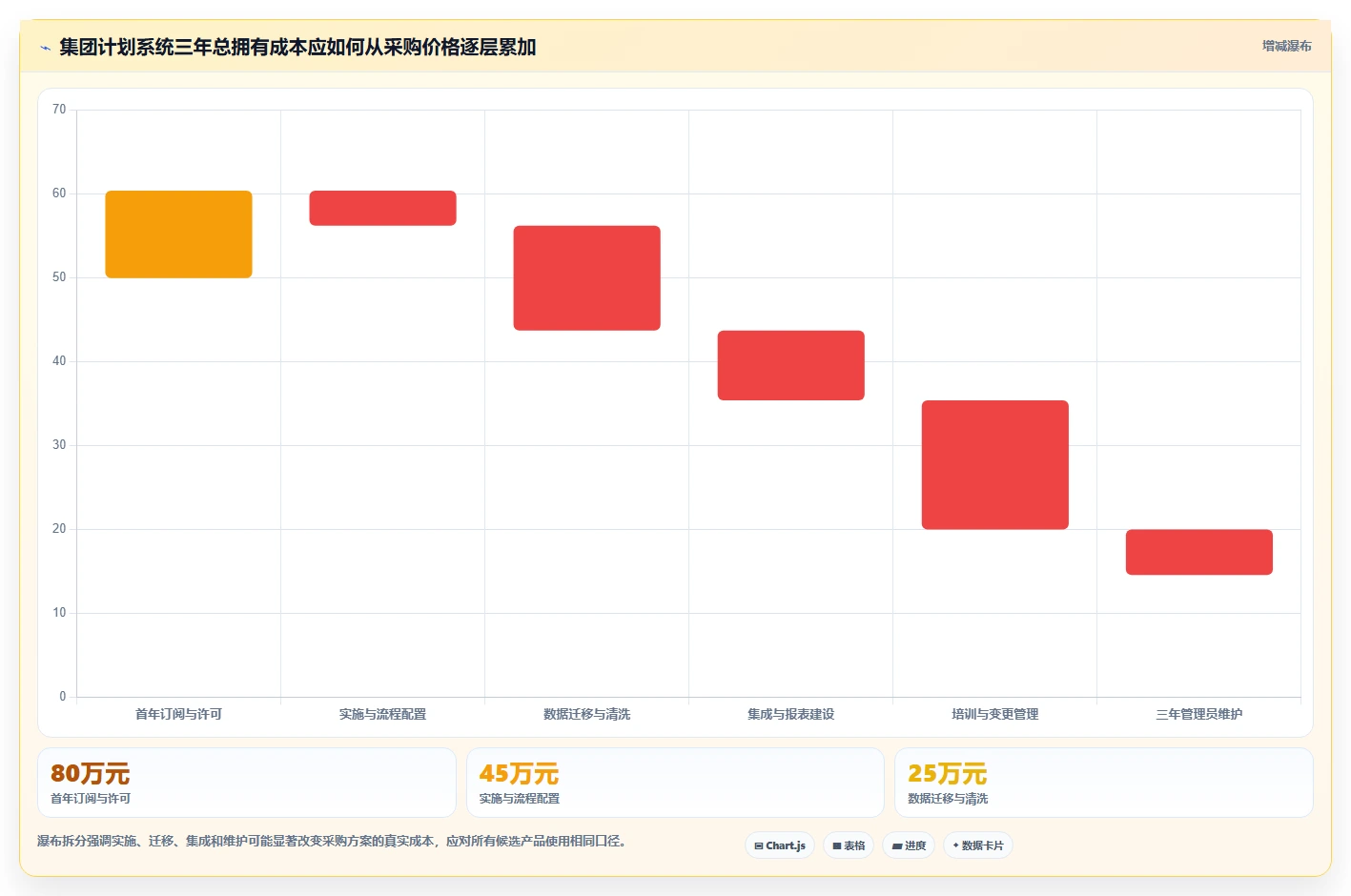Click the 增减瀑布 label in the header

pyautogui.click(x=1287, y=46)
